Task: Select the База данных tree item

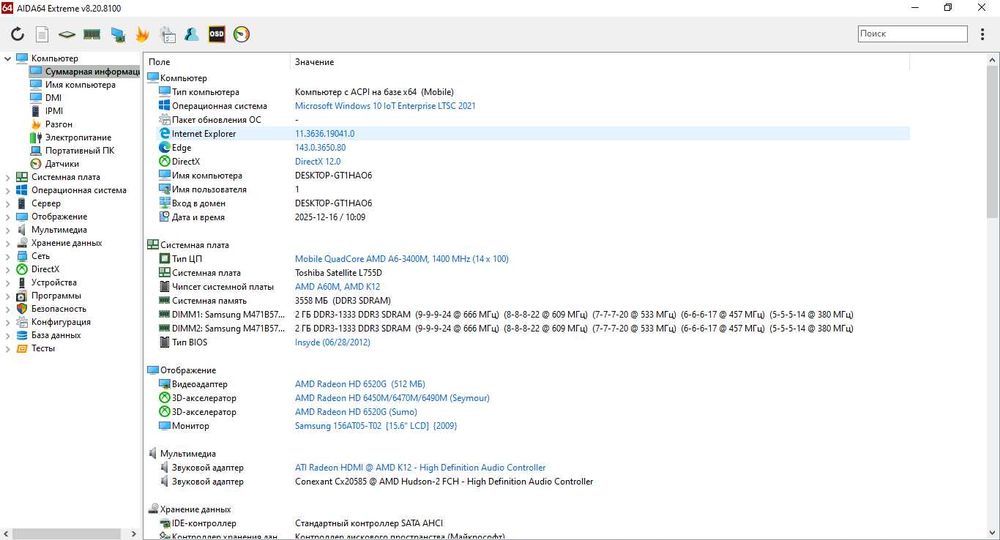Action: coord(56,335)
